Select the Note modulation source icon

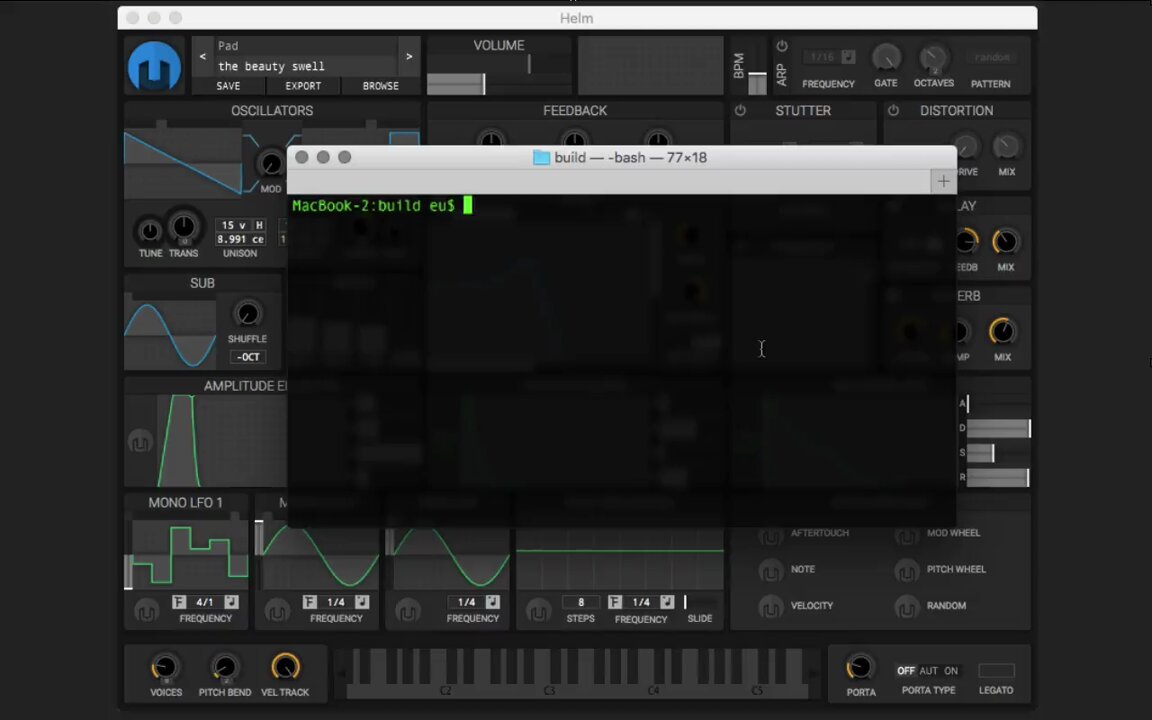pos(771,571)
